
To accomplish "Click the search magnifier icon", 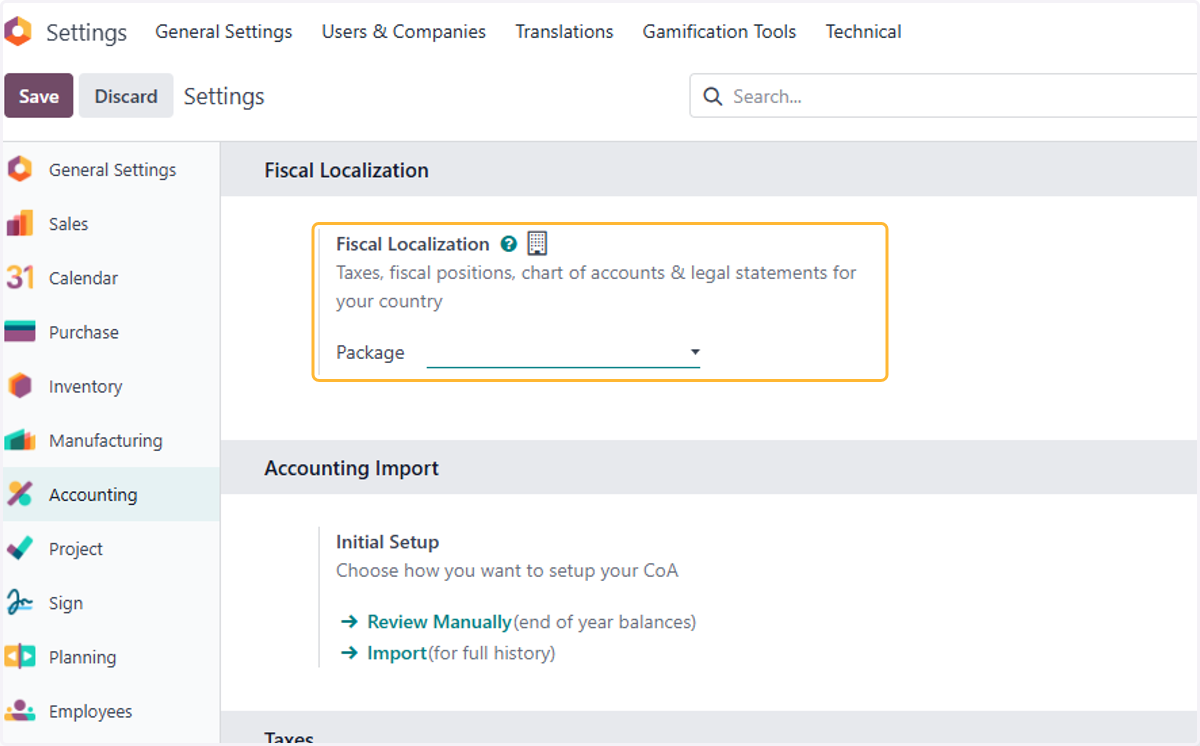I will click(713, 96).
